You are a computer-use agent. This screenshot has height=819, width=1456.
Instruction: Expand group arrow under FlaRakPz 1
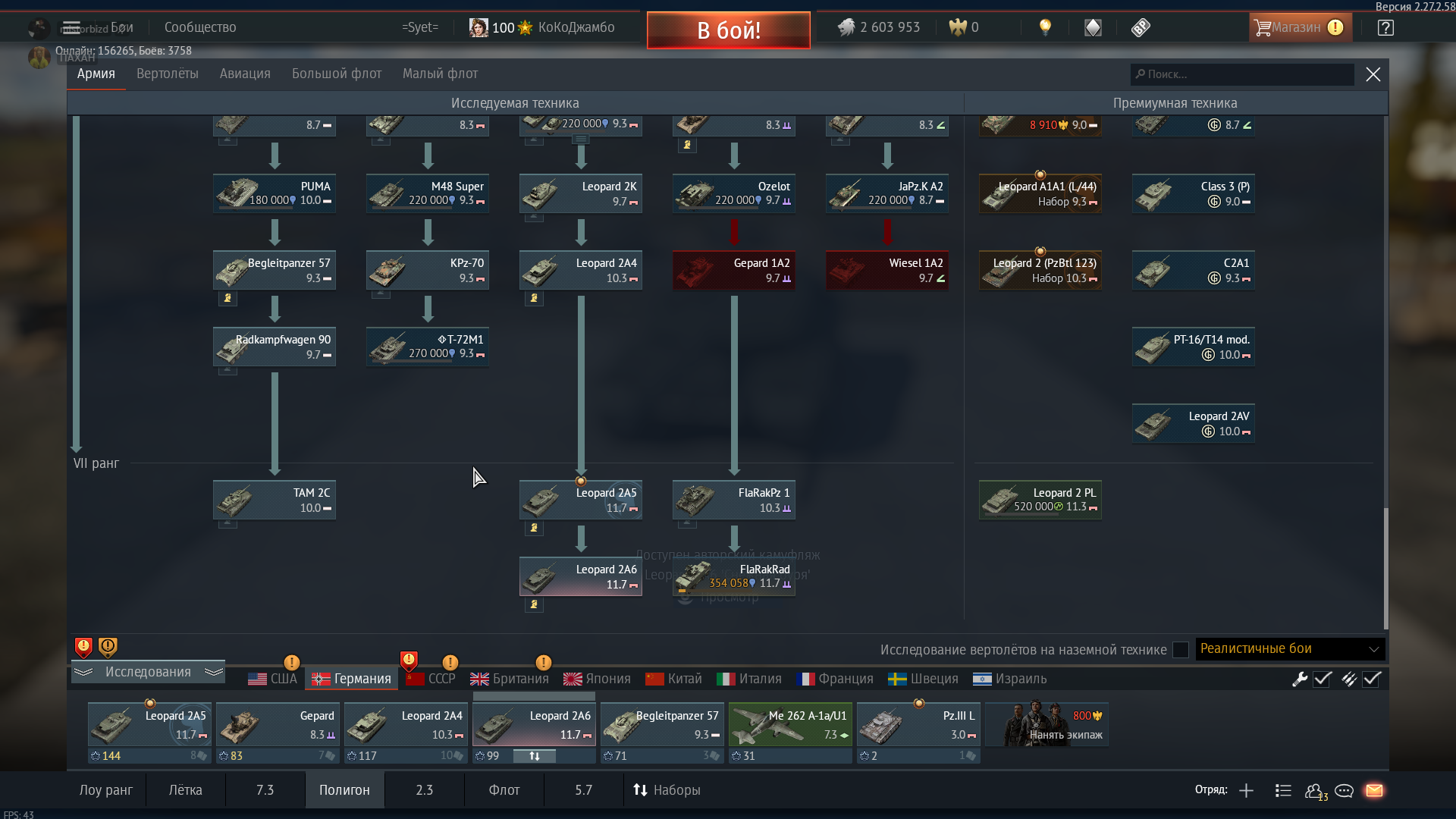[x=687, y=523]
